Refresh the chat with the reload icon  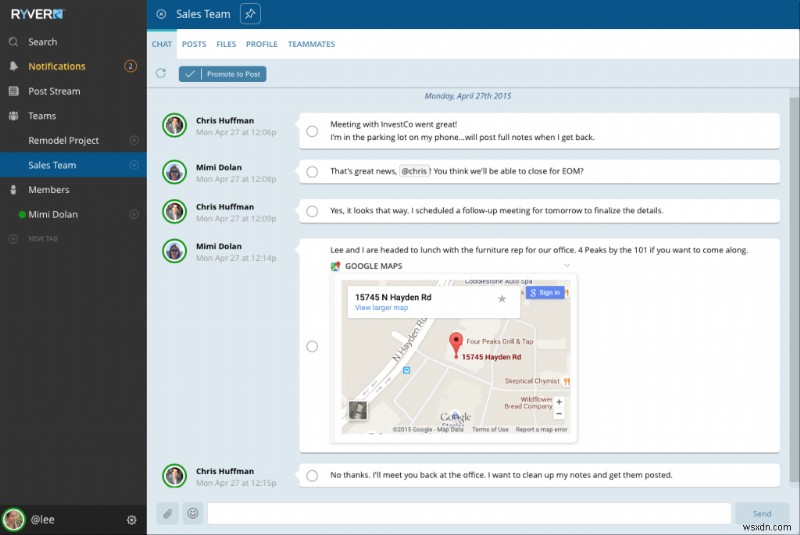[x=161, y=73]
